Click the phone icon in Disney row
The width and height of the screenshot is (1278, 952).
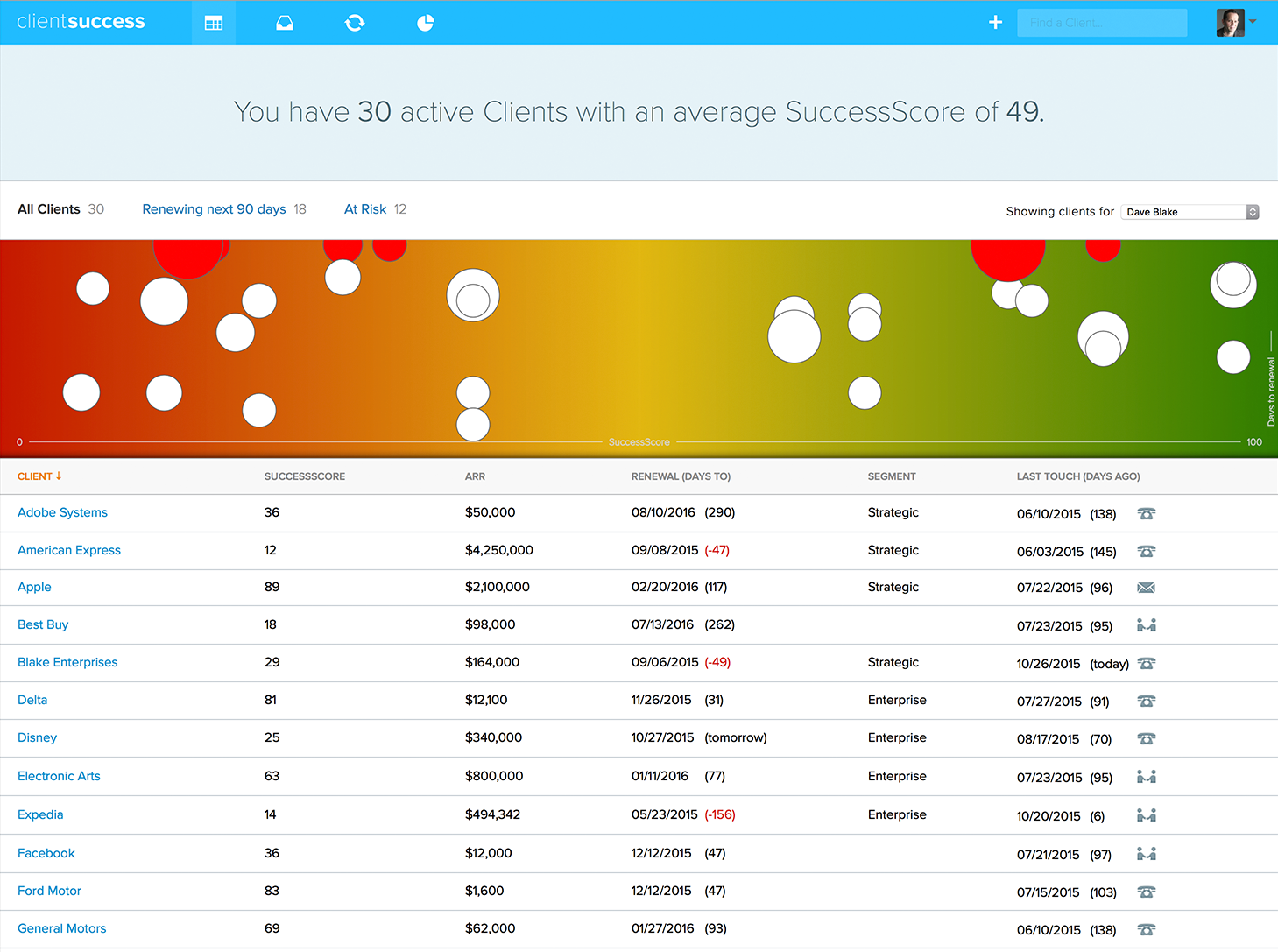[1147, 738]
